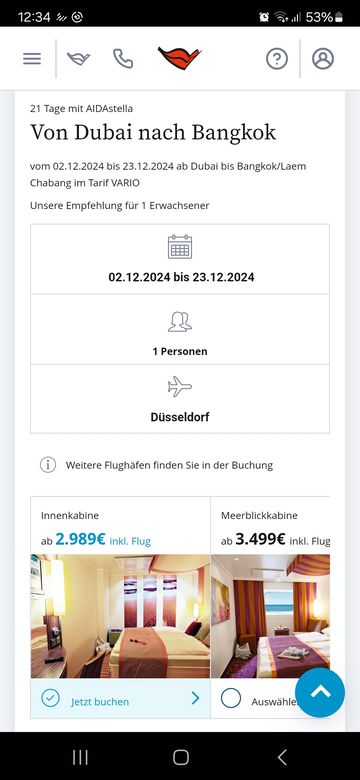This screenshot has height=780, width=360.
Task: Tap the airplane icon for departure airport
Action: [x=180, y=387]
